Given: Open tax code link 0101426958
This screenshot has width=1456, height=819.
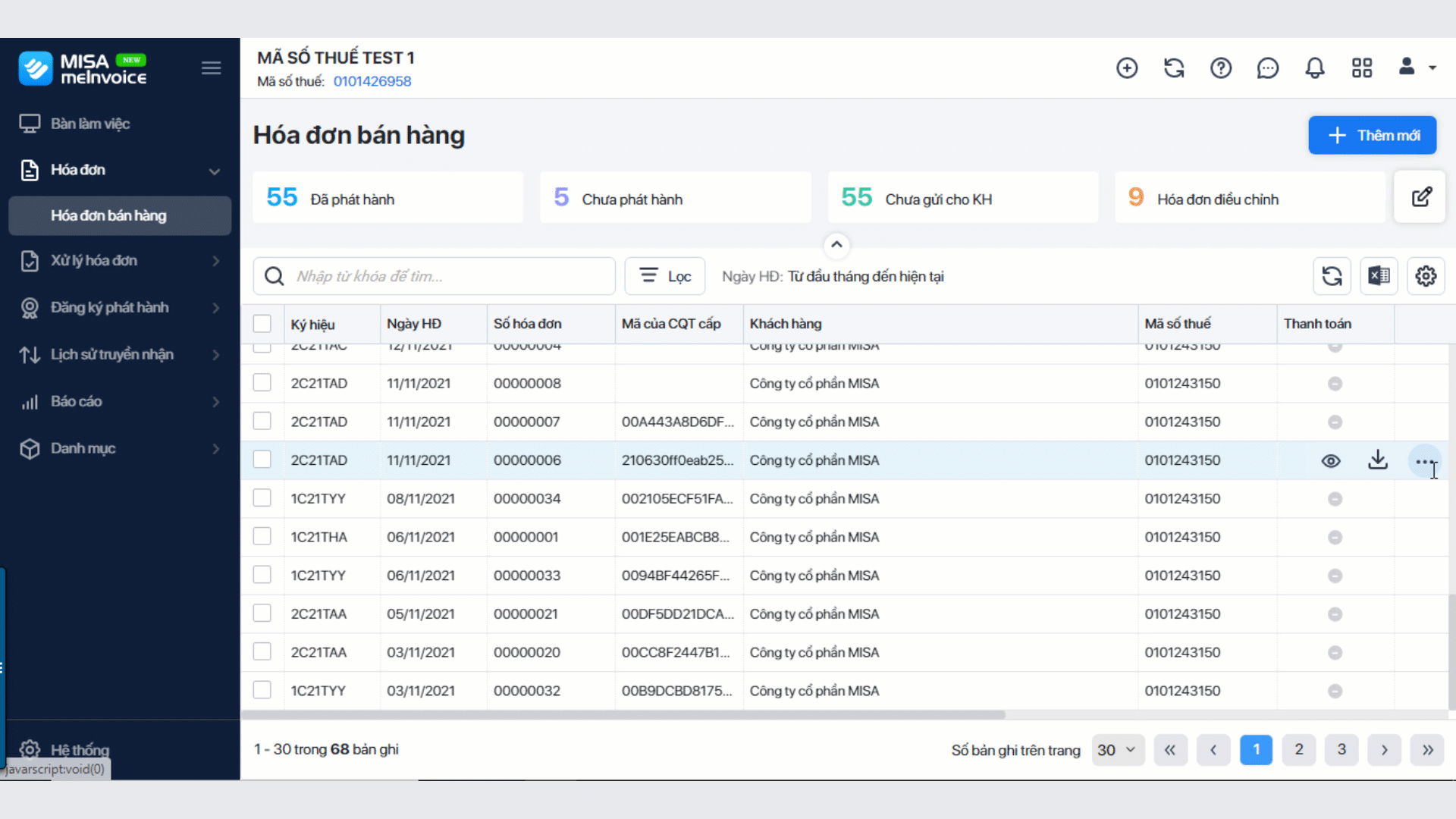Looking at the screenshot, I should pyautogui.click(x=372, y=81).
